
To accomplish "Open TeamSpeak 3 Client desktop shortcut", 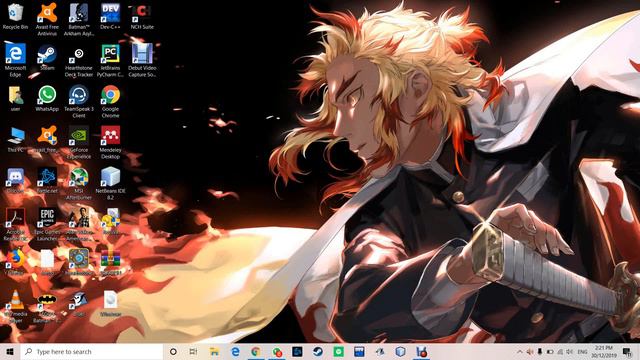I will (x=78, y=101).
